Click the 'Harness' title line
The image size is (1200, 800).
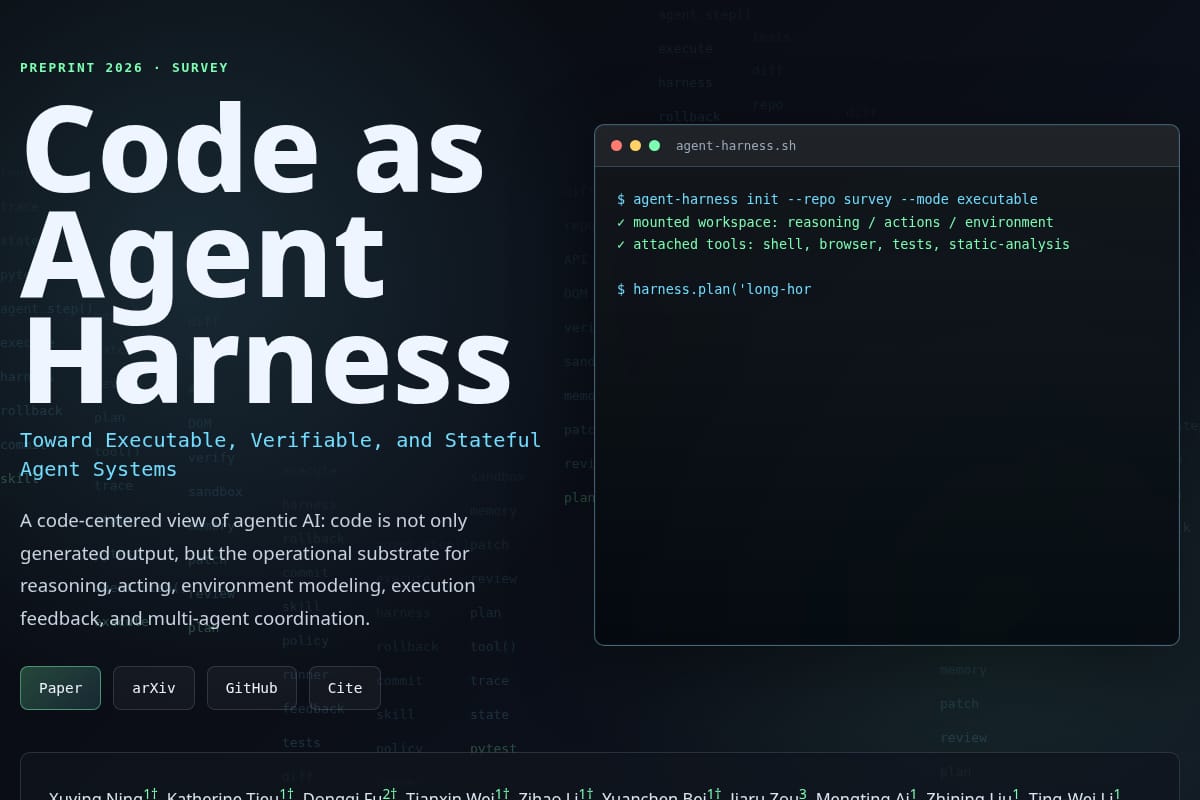point(267,360)
